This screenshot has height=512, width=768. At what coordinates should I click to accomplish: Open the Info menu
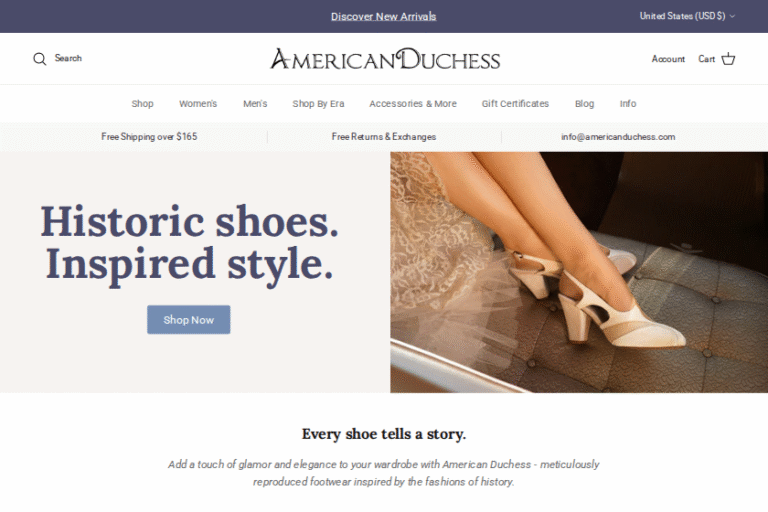pyautogui.click(x=628, y=104)
